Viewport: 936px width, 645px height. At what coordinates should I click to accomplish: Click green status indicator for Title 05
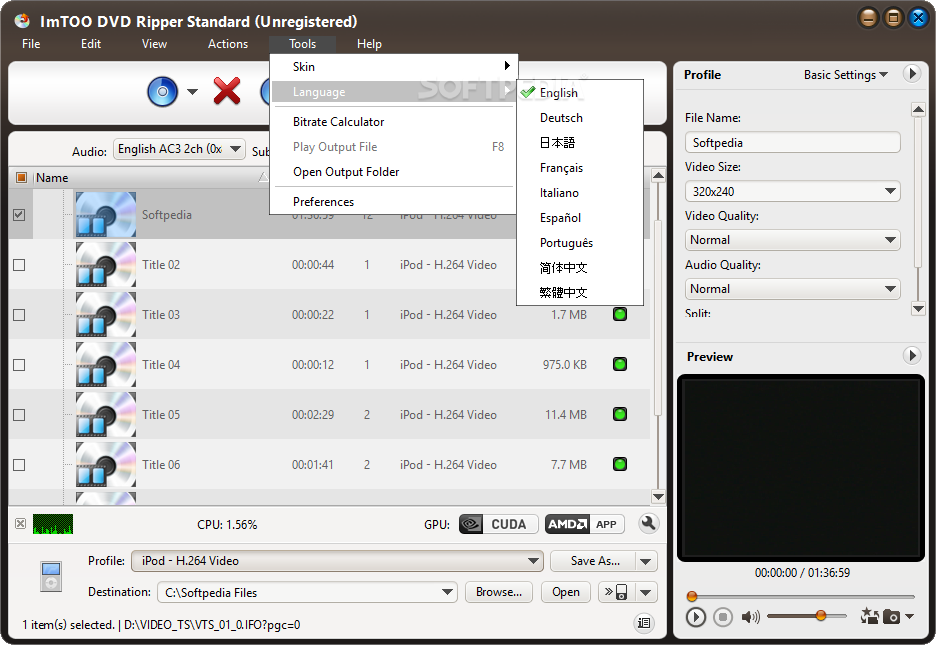click(620, 414)
